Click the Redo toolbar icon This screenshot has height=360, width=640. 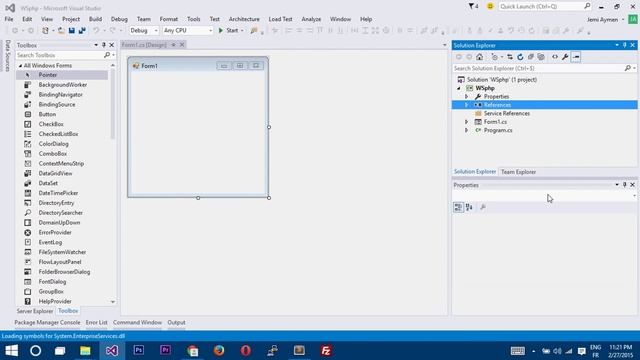pyautogui.click(x=113, y=31)
